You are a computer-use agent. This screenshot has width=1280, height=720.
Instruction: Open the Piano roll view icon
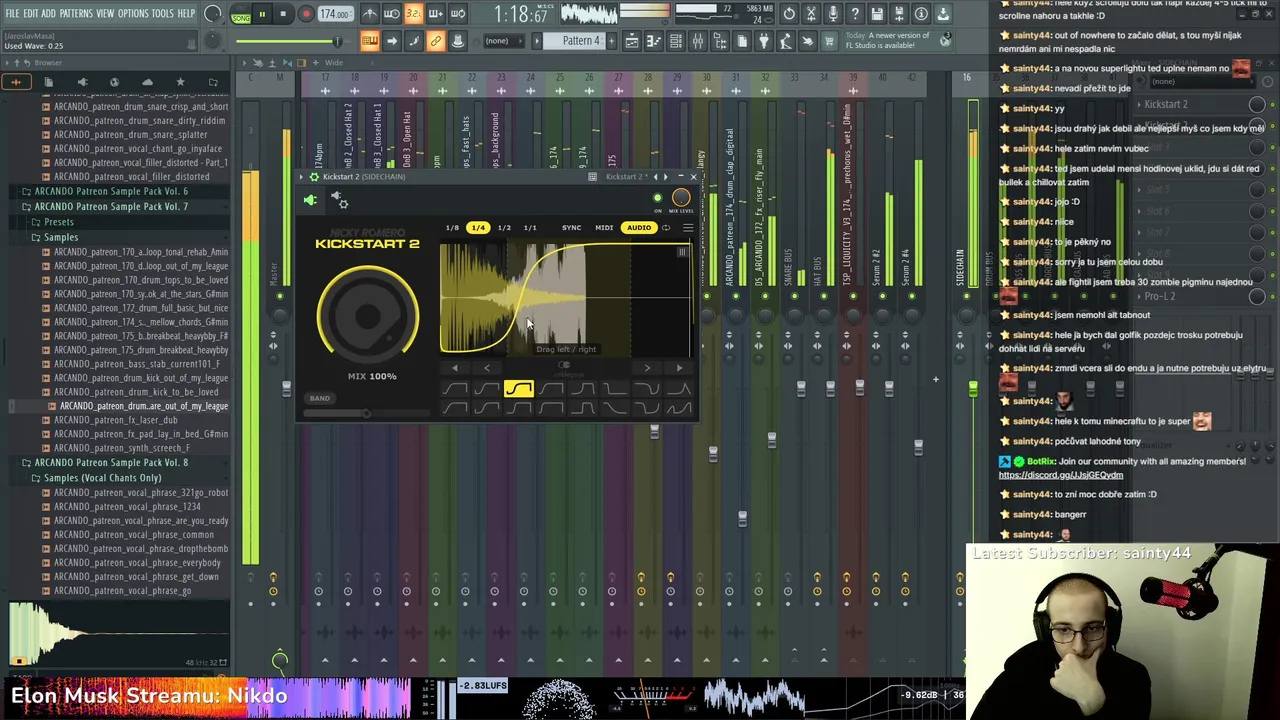tap(653, 41)
